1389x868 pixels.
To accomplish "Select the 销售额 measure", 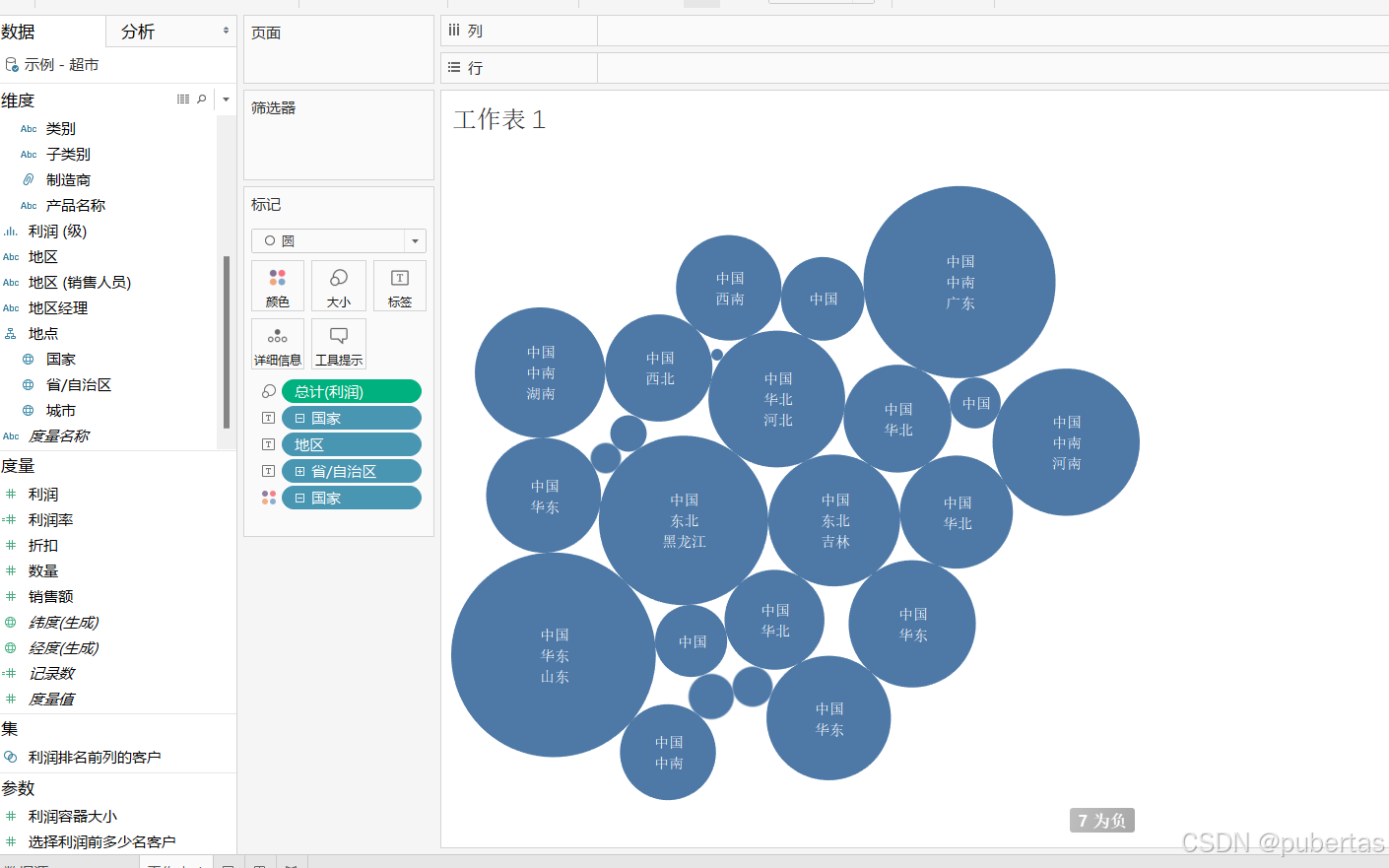I will click(51, 597).
